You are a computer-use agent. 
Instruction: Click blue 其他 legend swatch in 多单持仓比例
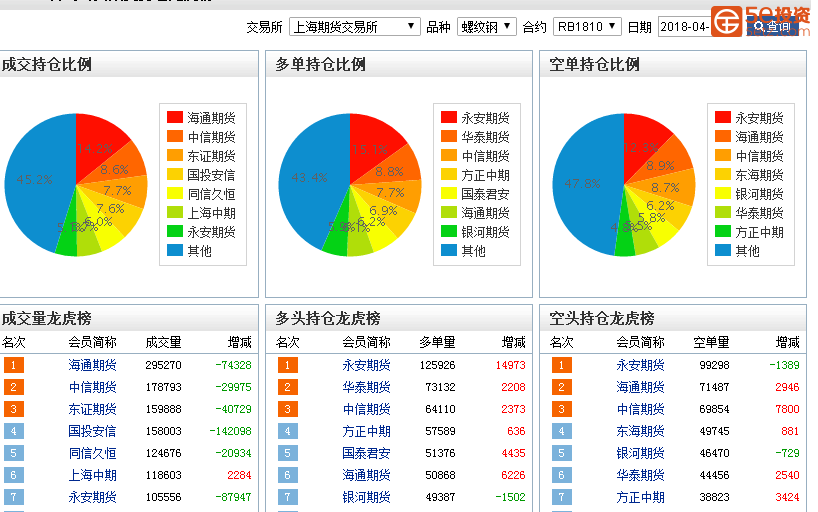tap(449, 250)
